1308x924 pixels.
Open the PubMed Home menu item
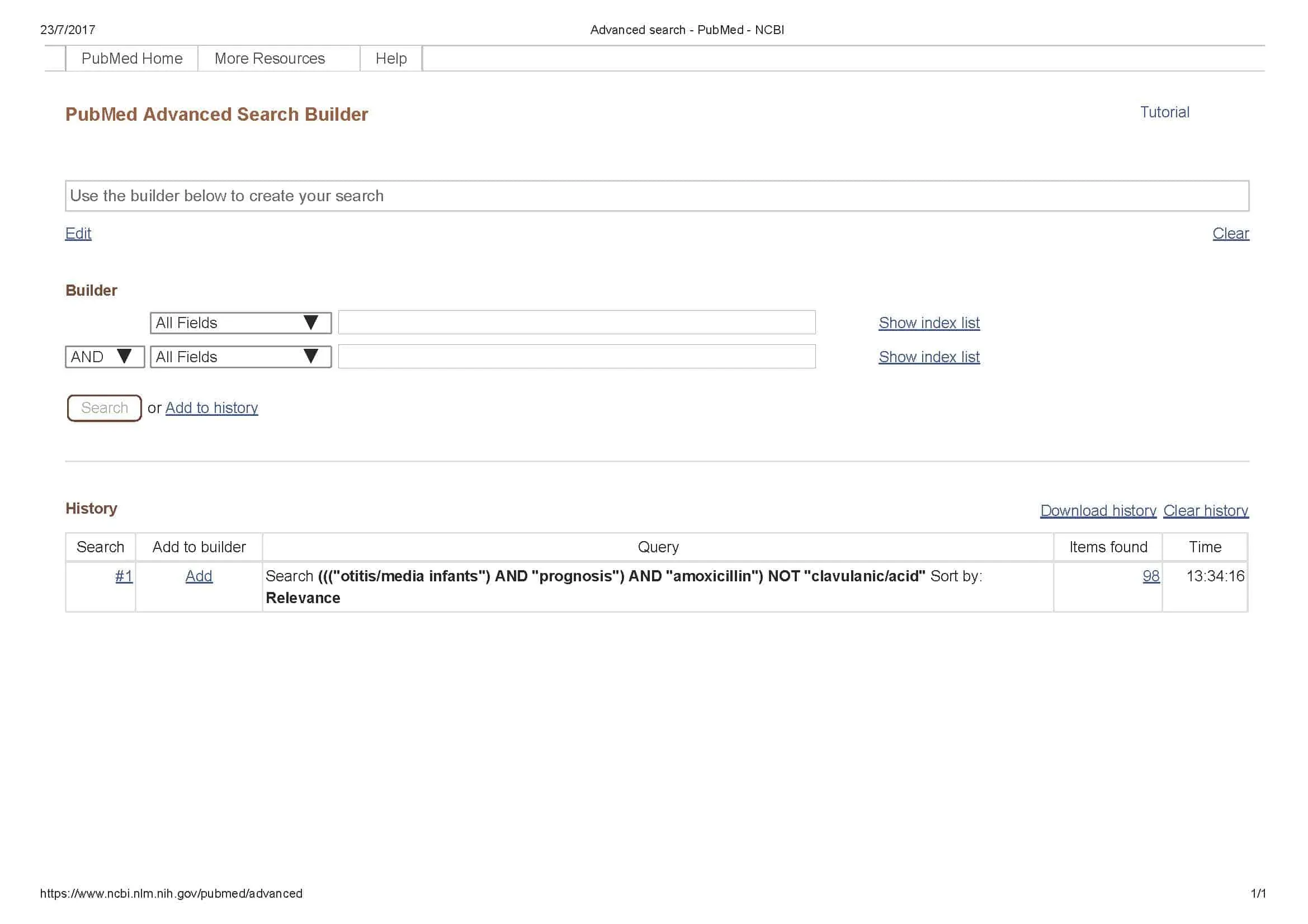click(x=131, y=59)
